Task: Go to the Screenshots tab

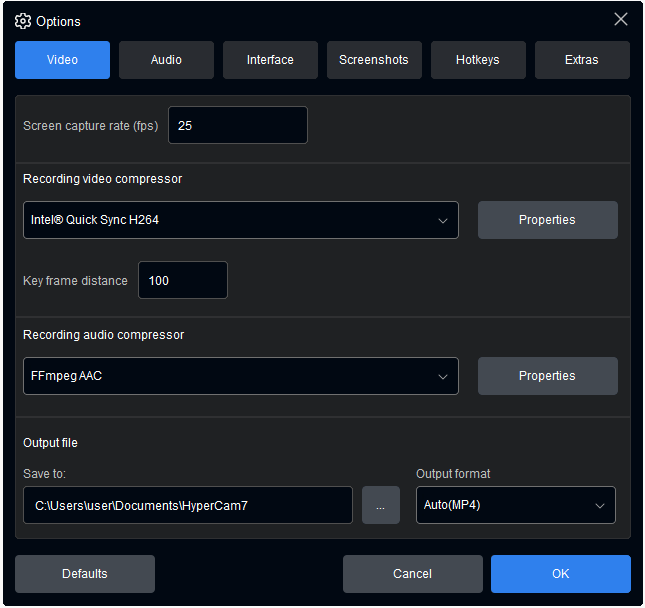Action: point(374,60)
